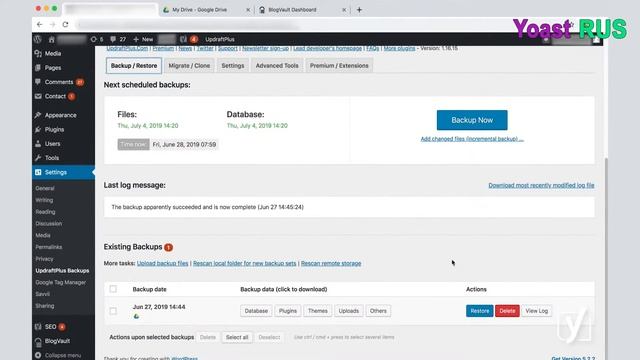Open Google Tag Manager submenu item
This screenshot has height=360, width=640.
pyautogui.click(x=60, y=282)
